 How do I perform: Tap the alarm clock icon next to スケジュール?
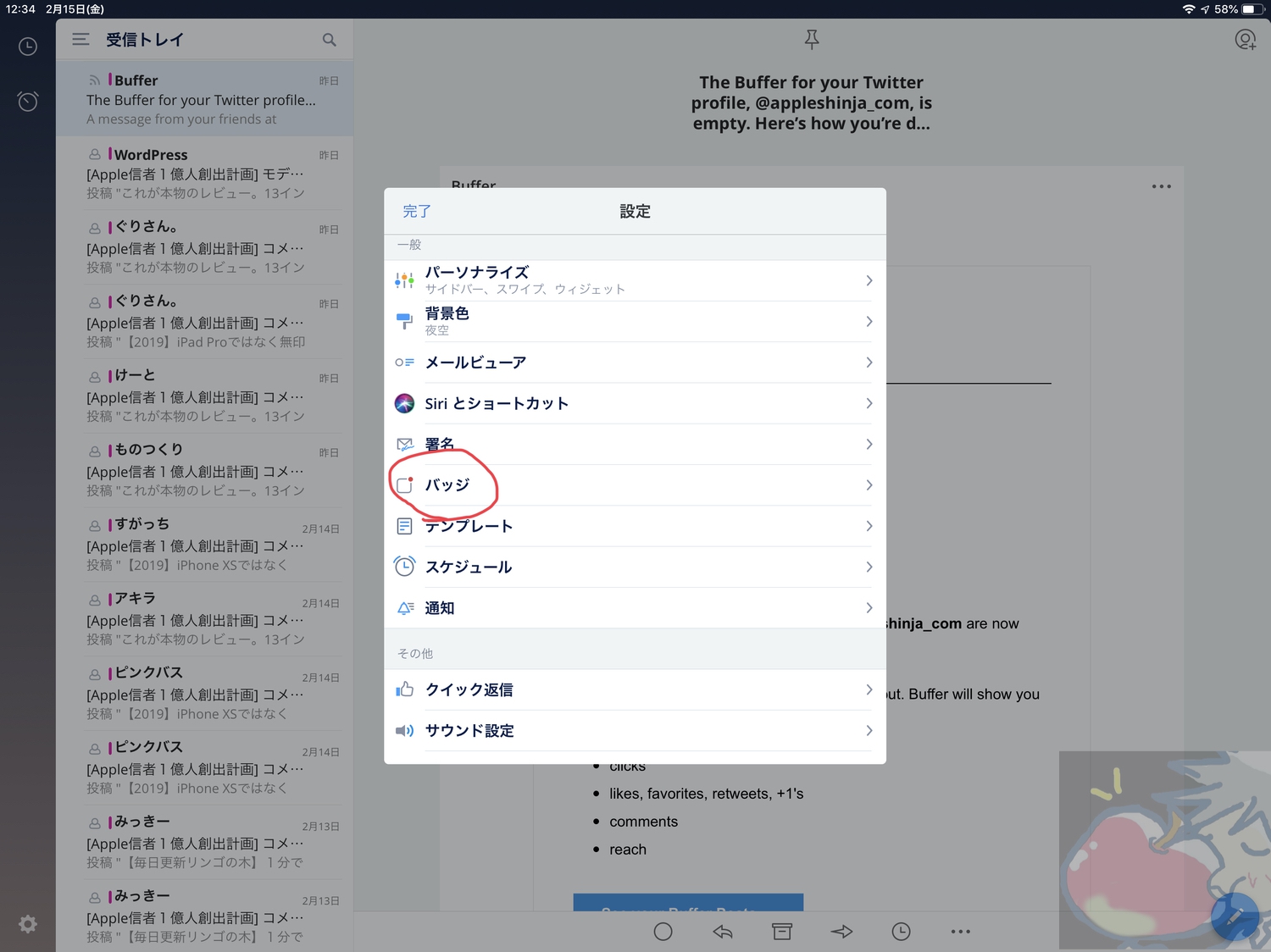pyautogui.click(x=404, y=567)
